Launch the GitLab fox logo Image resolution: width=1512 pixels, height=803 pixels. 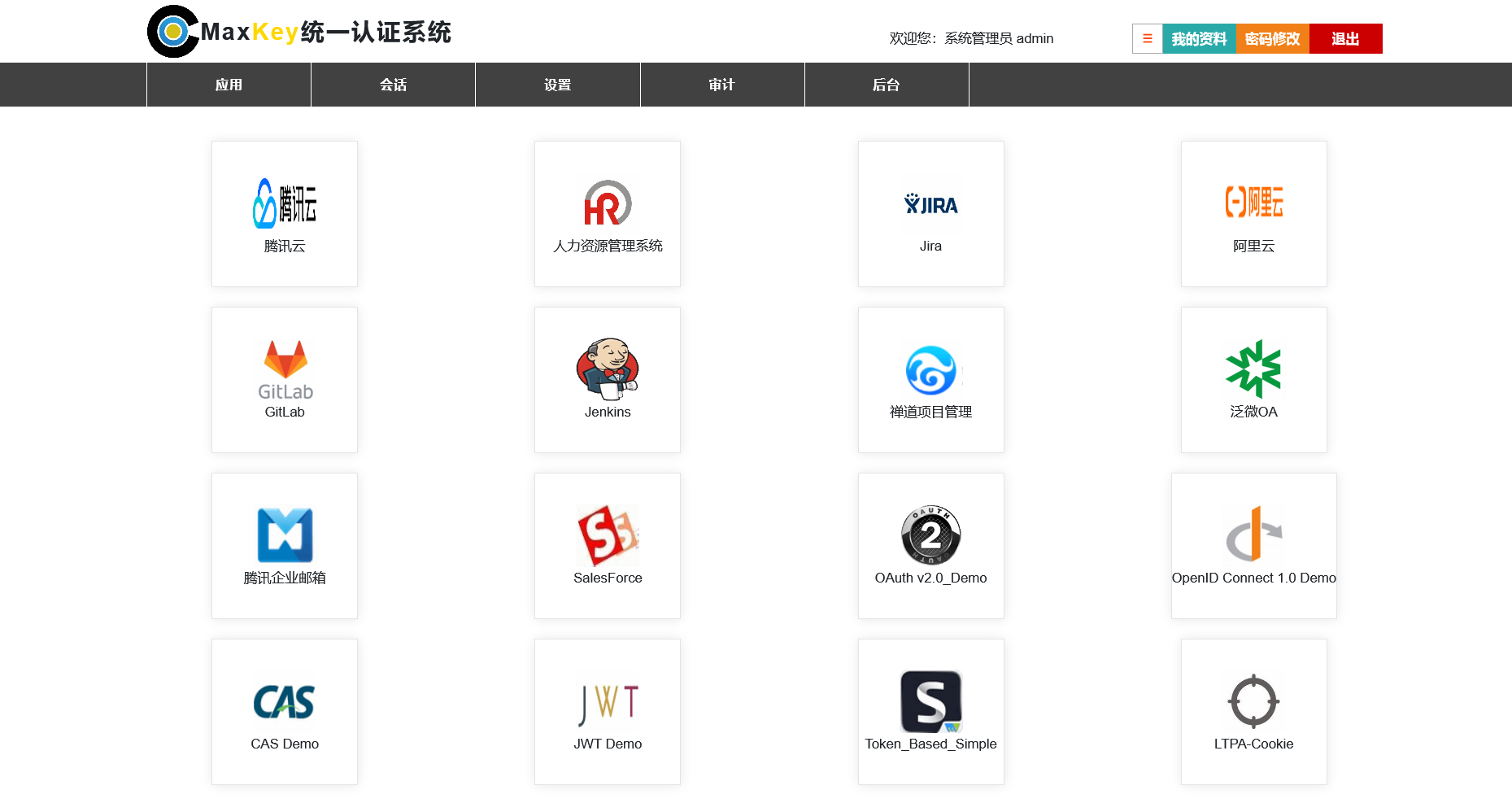tap(285, 370)
